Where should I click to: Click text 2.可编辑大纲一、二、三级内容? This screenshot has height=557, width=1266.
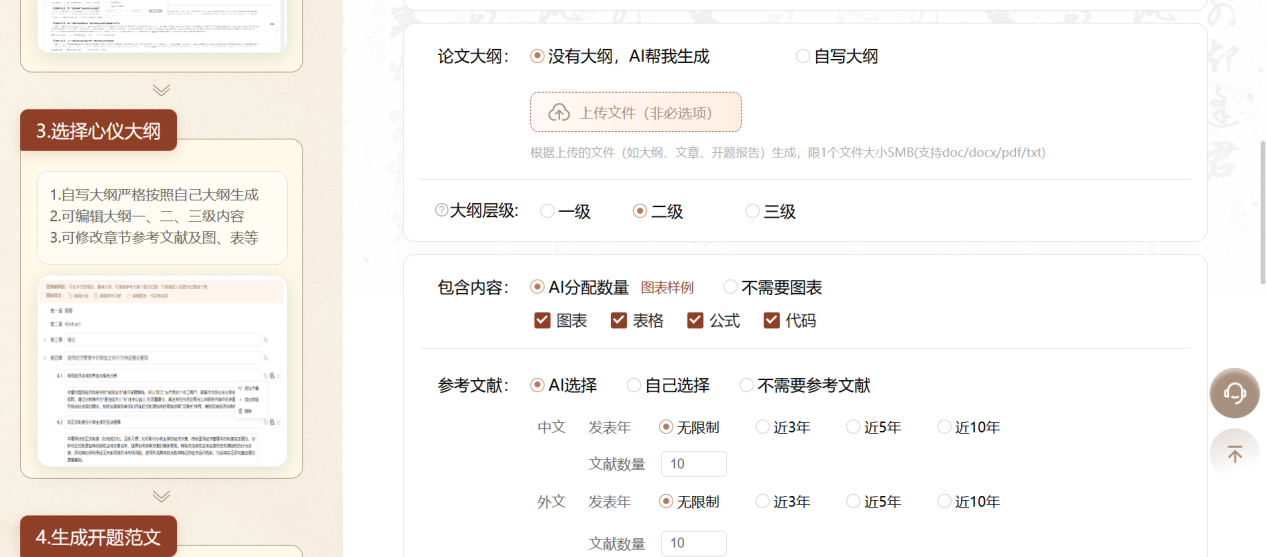147,216
